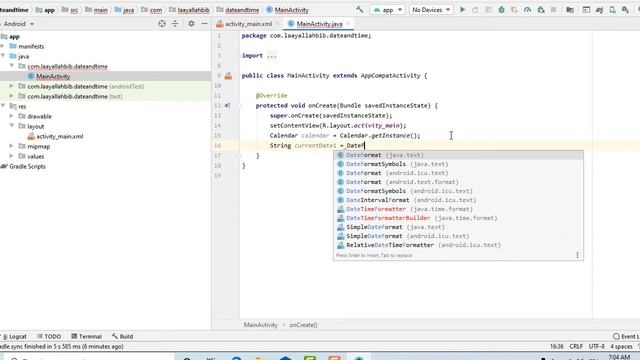
Task: Open Project panel settings gear
Action: [x=191, y=24]
